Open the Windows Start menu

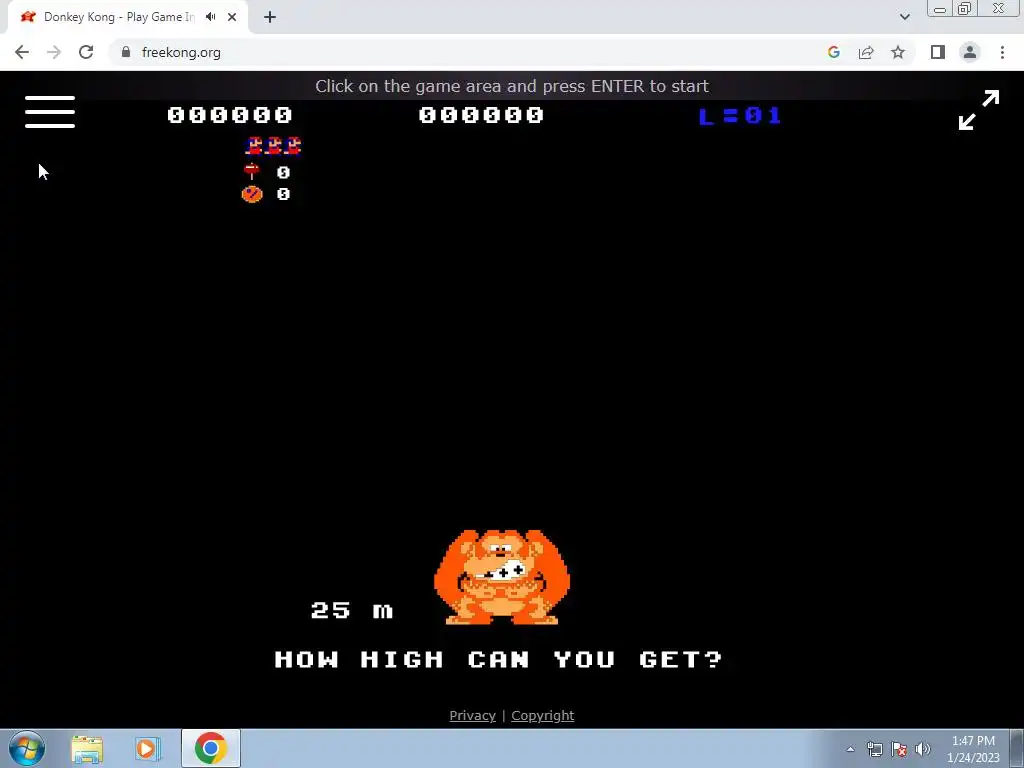tap(27, 748)
